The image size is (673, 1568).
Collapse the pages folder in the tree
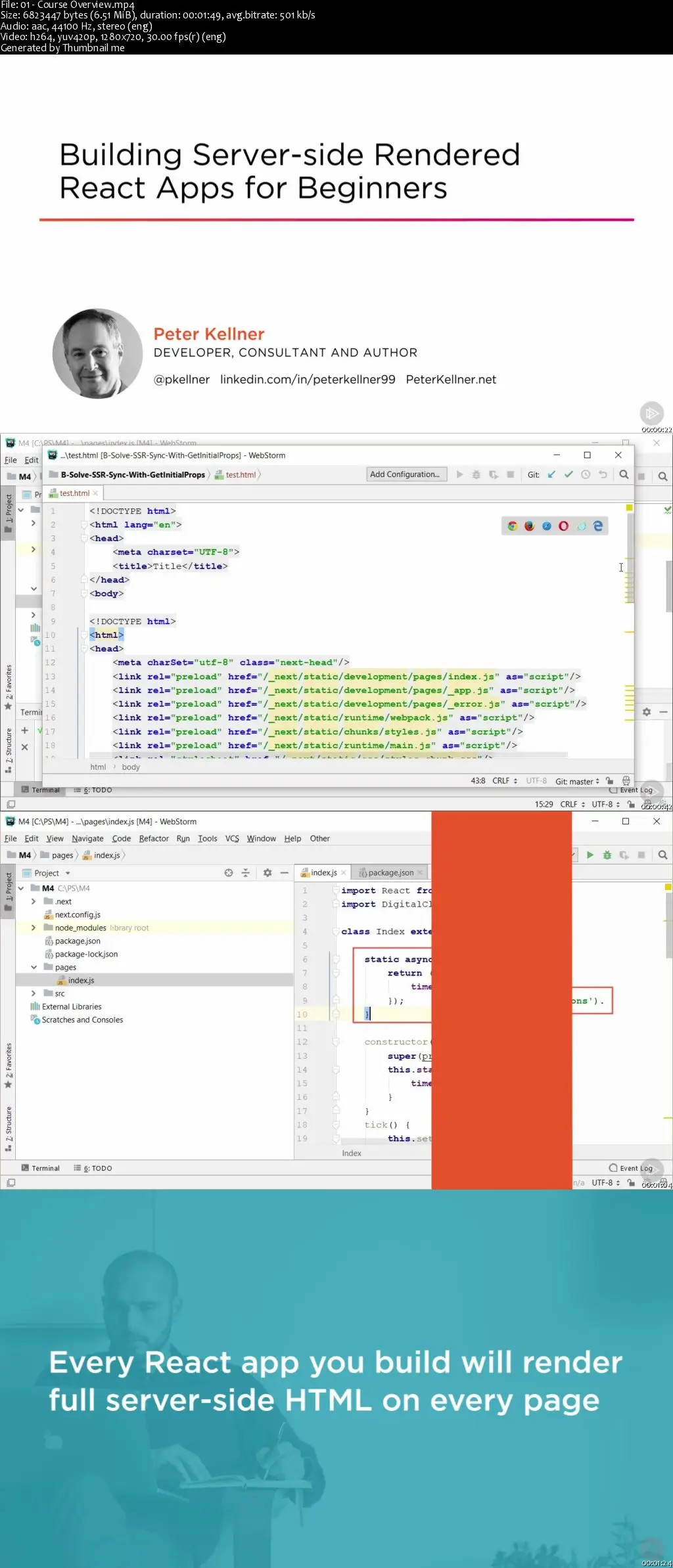[x=34, y=967]
